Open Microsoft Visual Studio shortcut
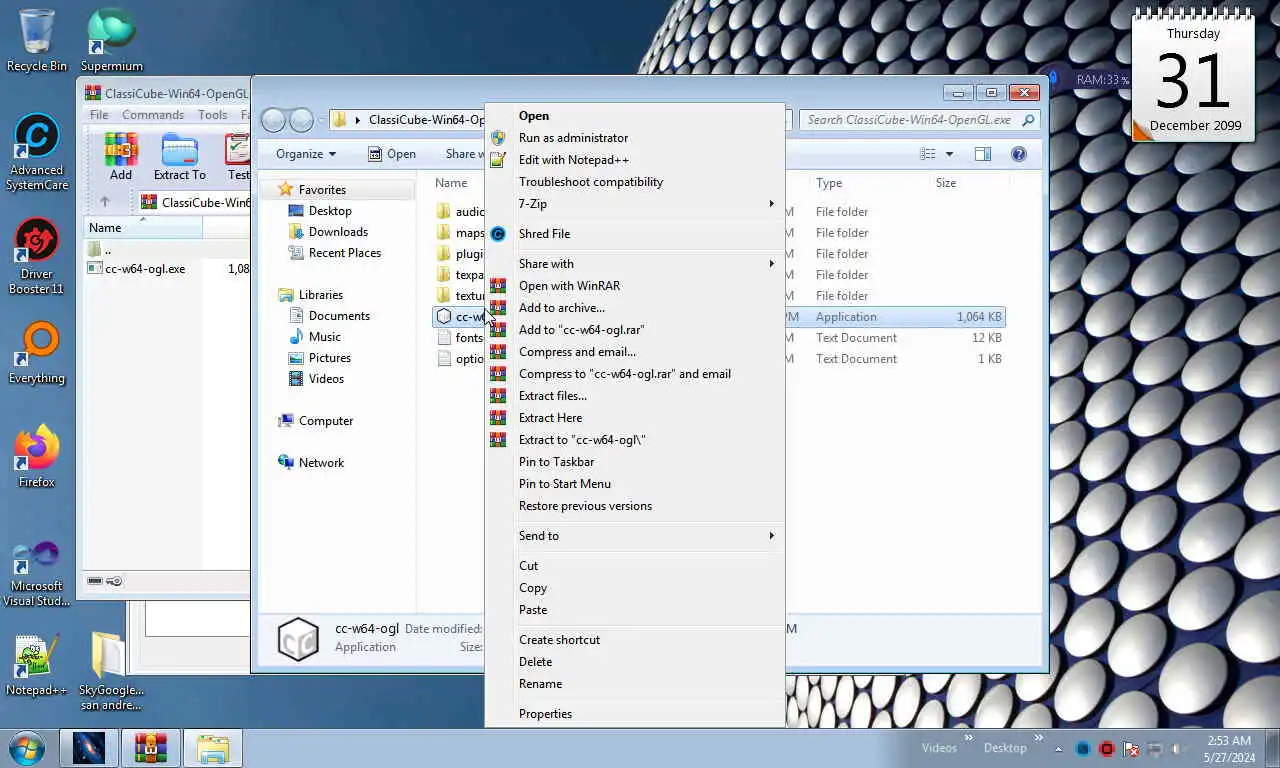The image size is (1280, 768). tap(37, 574)
